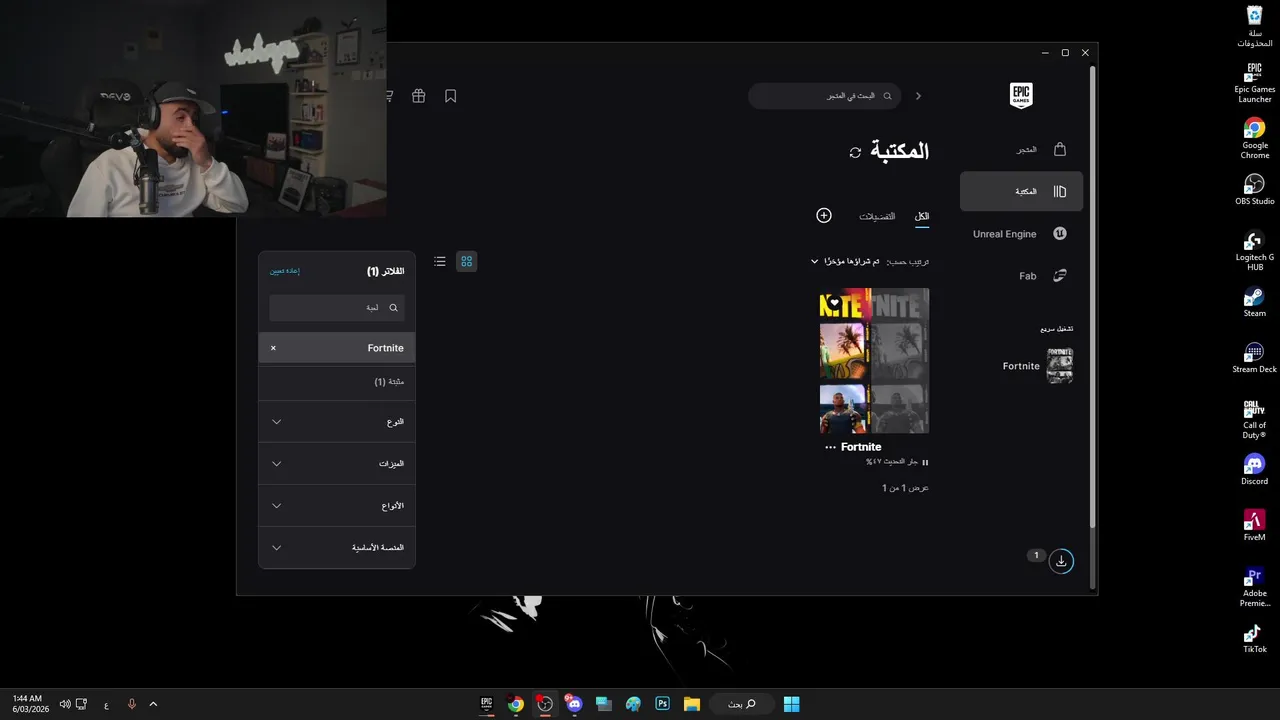Pause the Fortnite update
The width and height of the screenshot is (1280, 720).
coord(925,462)
